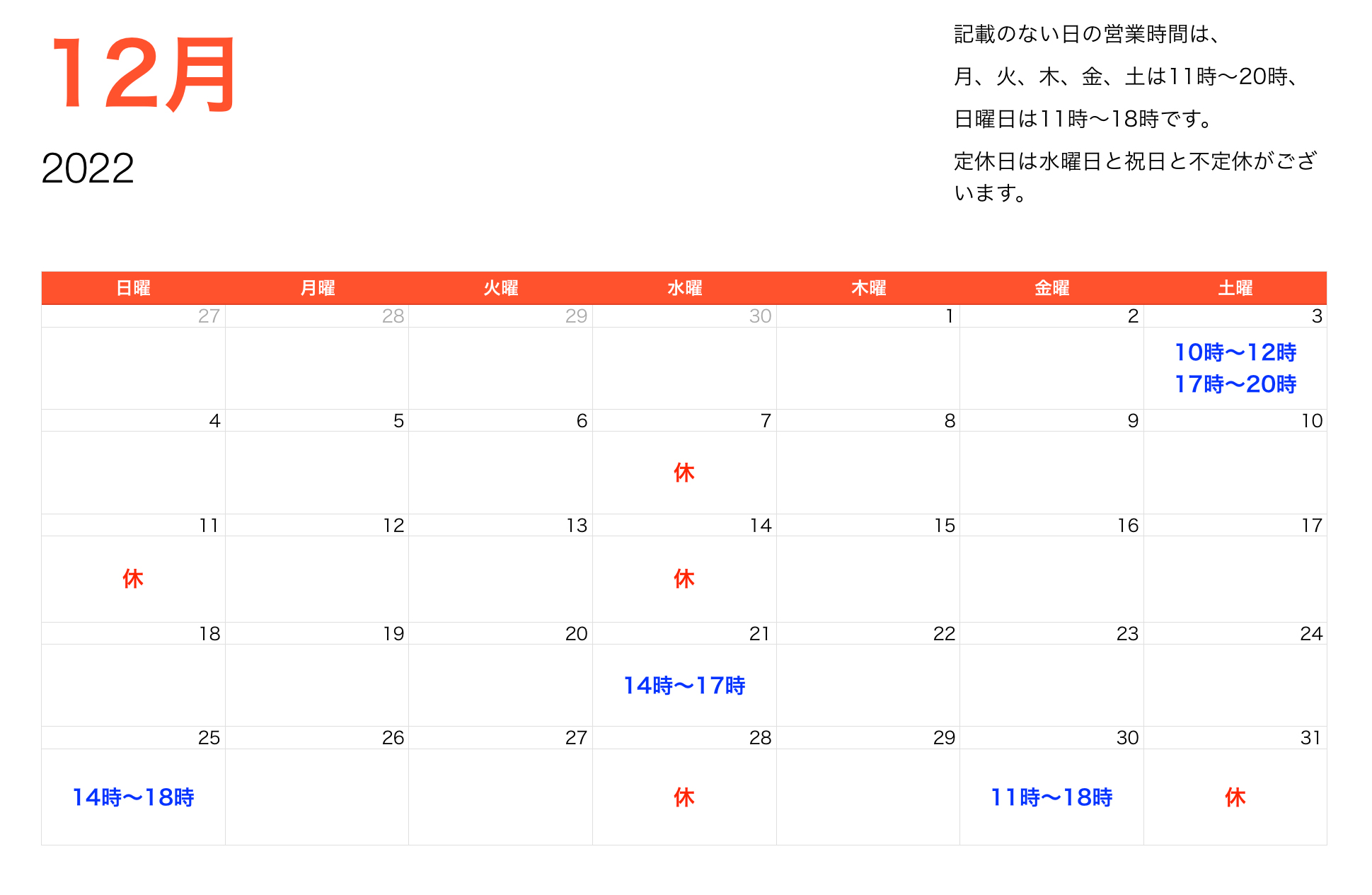Click date number 16
The height and width of the screenshot is (895, 1372).
(x=1128, y=526)
